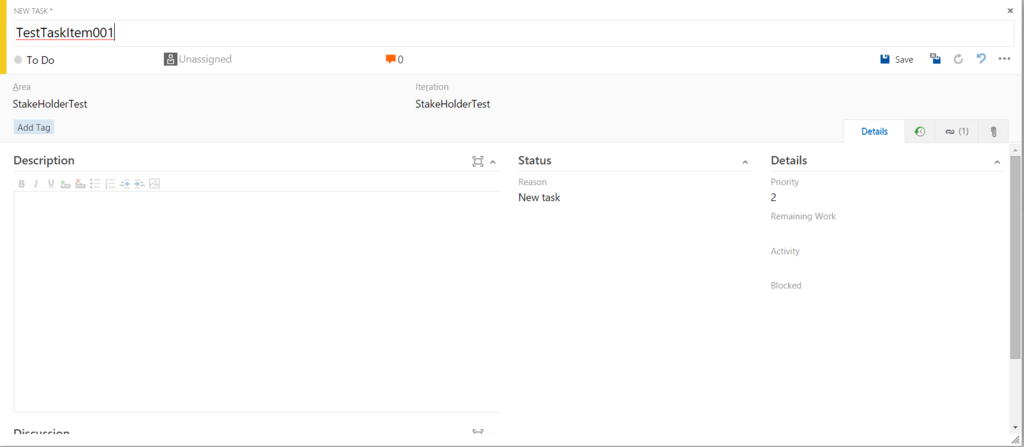This screenshot has width=1024, height=447.
Task: Maximize the Discussion section
Action: coord(477,432)
